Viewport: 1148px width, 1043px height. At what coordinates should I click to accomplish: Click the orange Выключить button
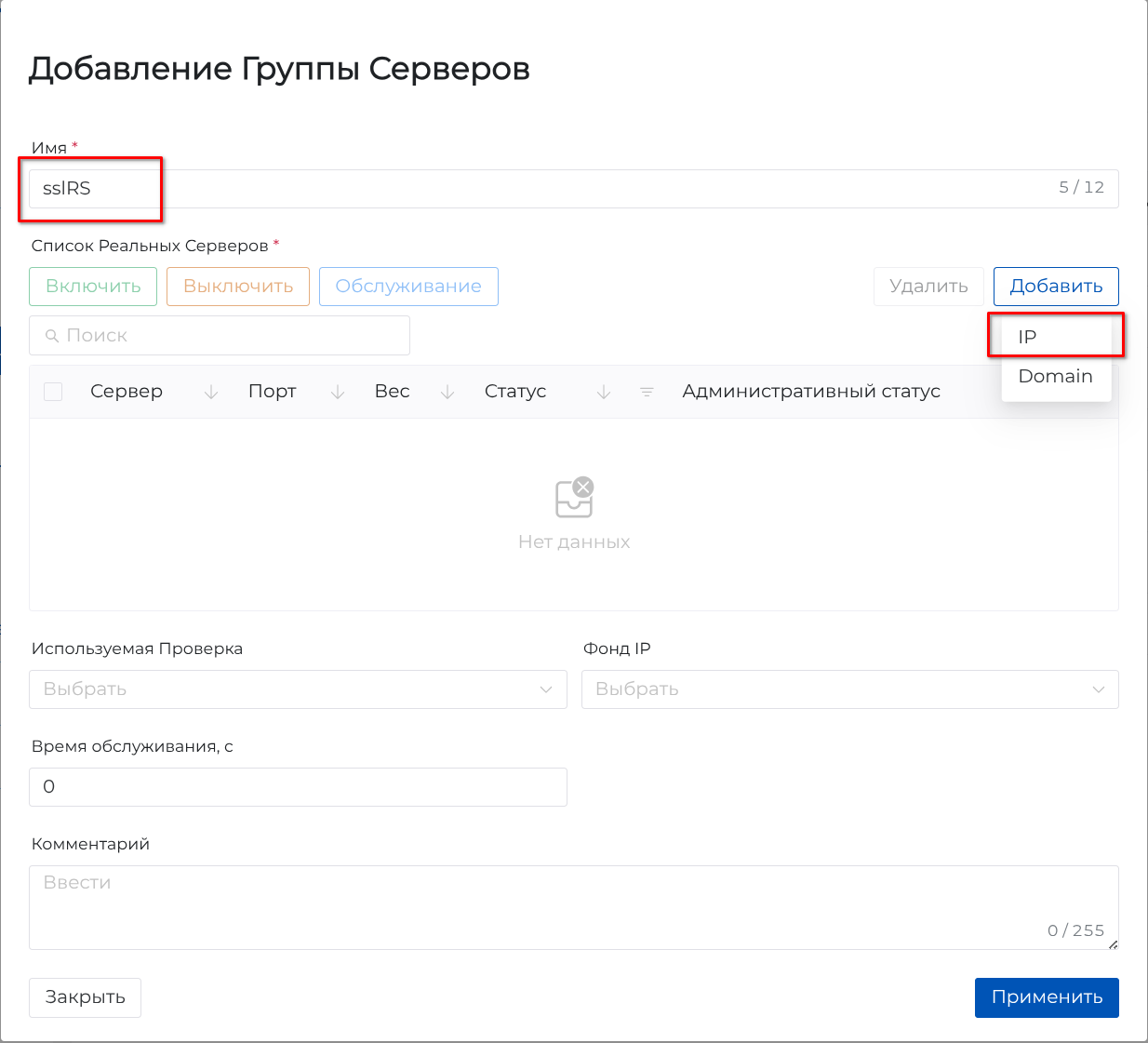tap(238, 287)
